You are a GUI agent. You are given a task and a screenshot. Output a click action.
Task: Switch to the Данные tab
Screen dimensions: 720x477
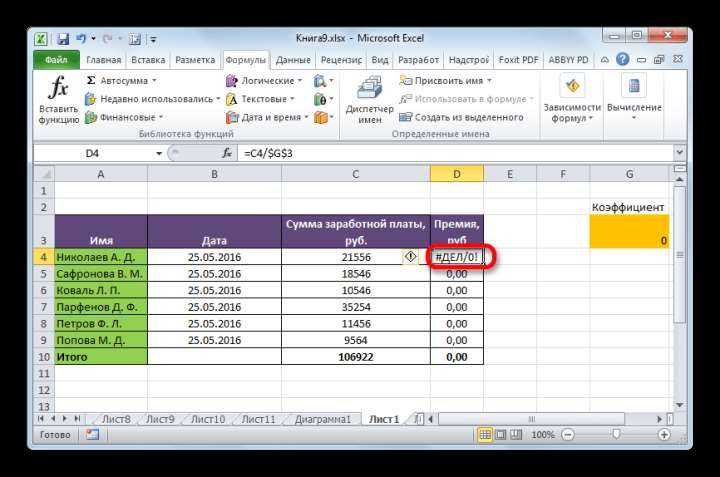coord(293,60)
